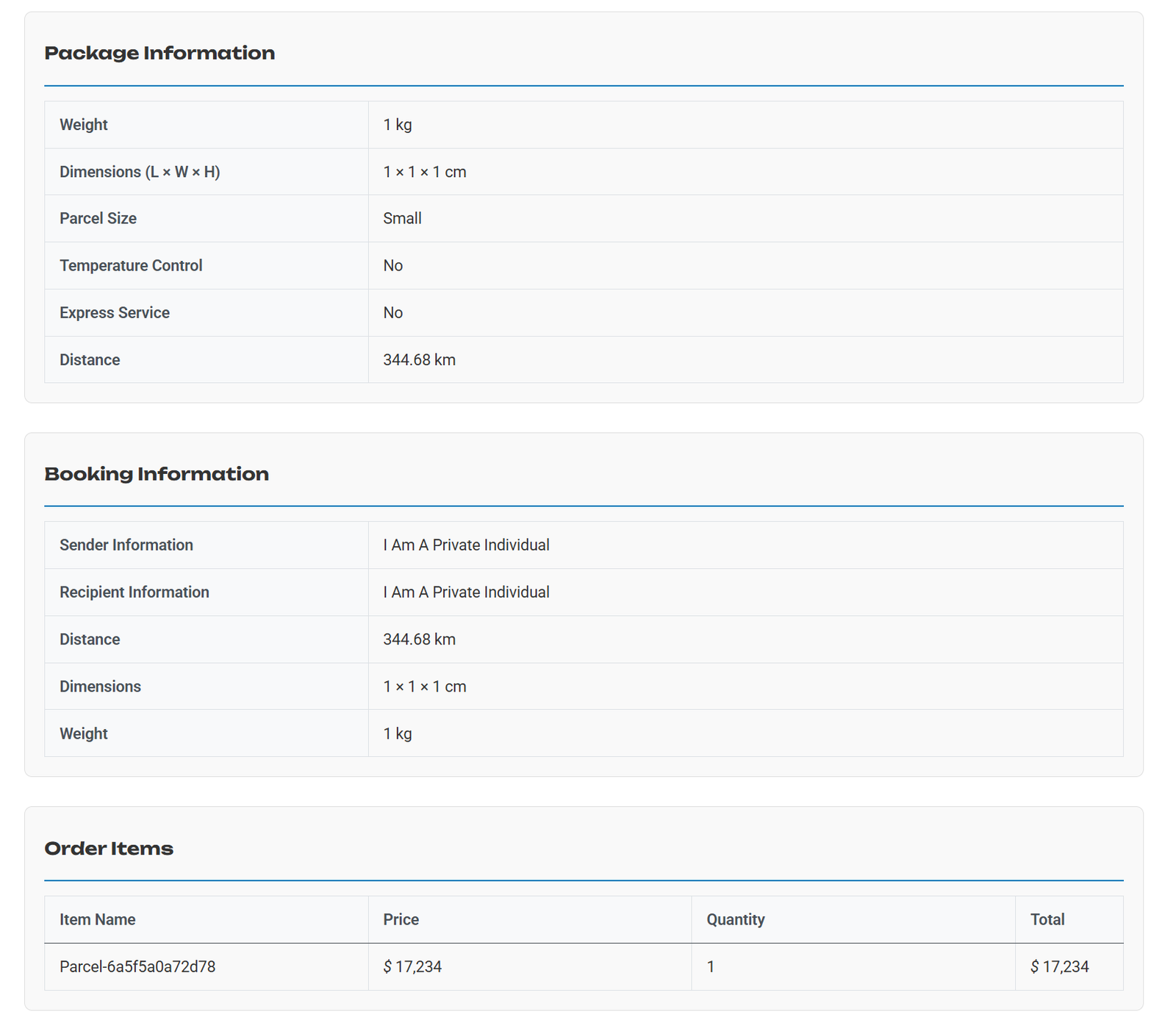Click the 1 kg value under Package Information

click(398, 125)
